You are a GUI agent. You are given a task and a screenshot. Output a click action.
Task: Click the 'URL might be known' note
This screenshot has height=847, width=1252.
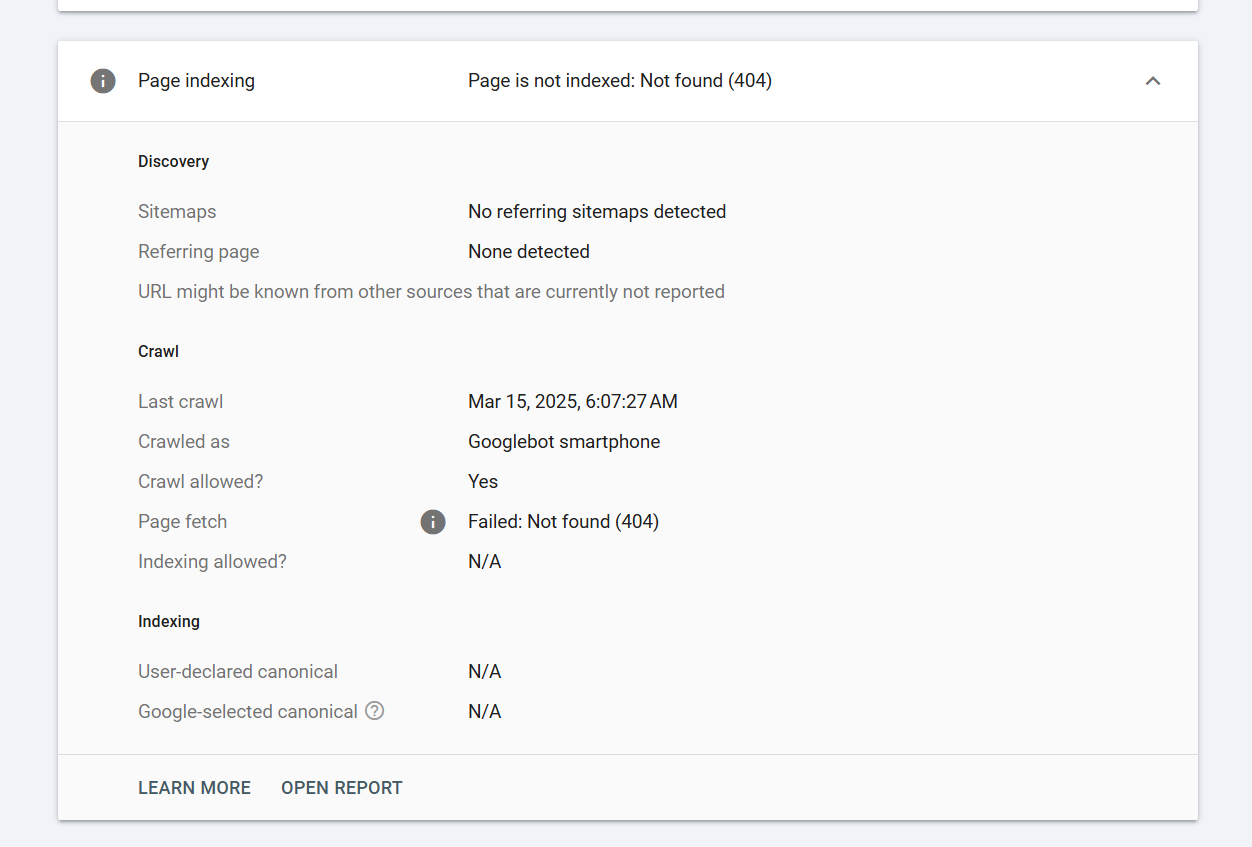[x=431, y=292]
